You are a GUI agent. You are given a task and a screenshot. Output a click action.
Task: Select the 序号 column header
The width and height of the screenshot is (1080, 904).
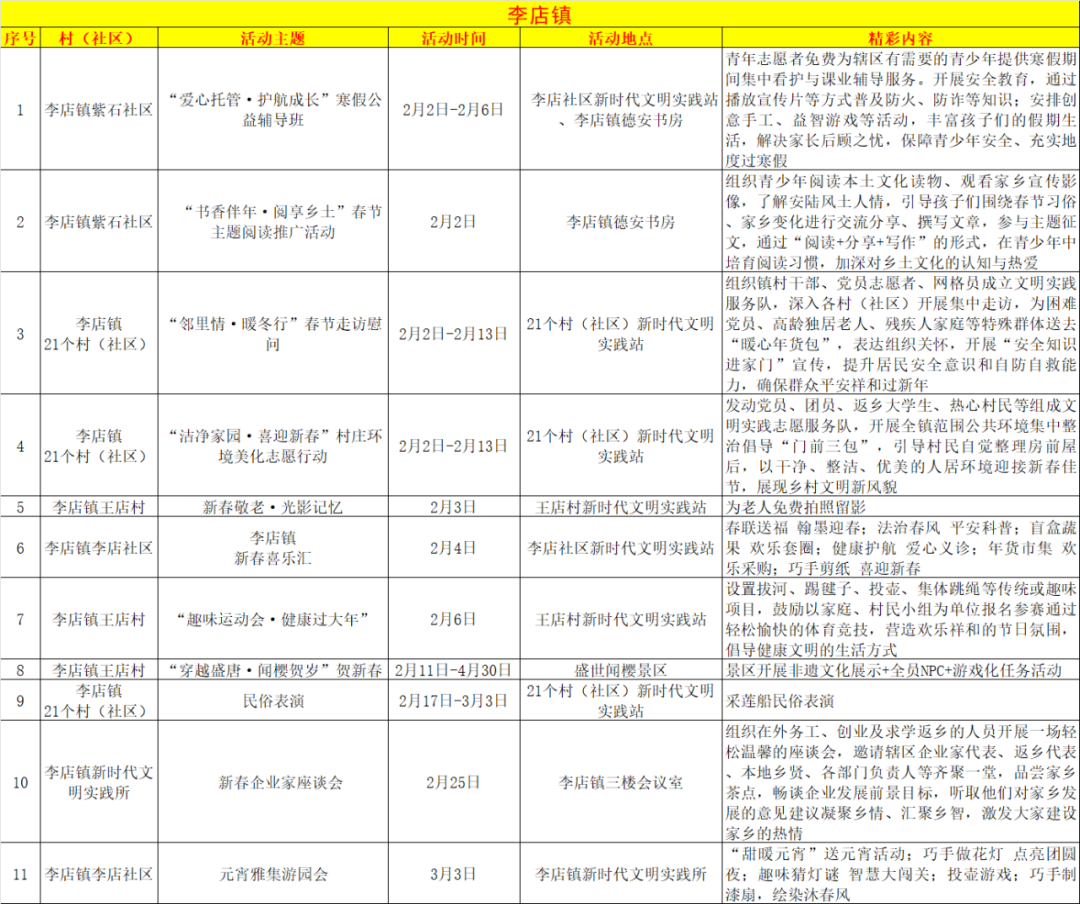pyautogui.click(x=19, y=34)
